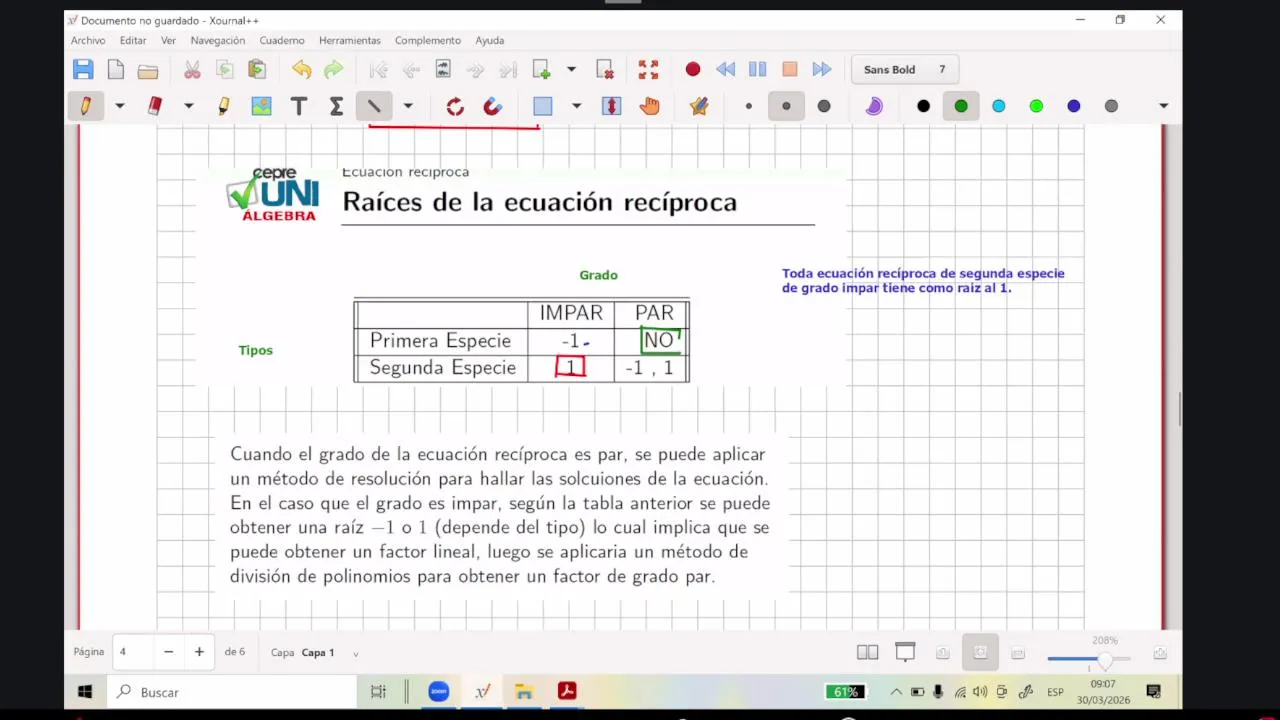Open the Navegación menu
This screenshot has width=1280, height=720.
(x=218, y=40)
